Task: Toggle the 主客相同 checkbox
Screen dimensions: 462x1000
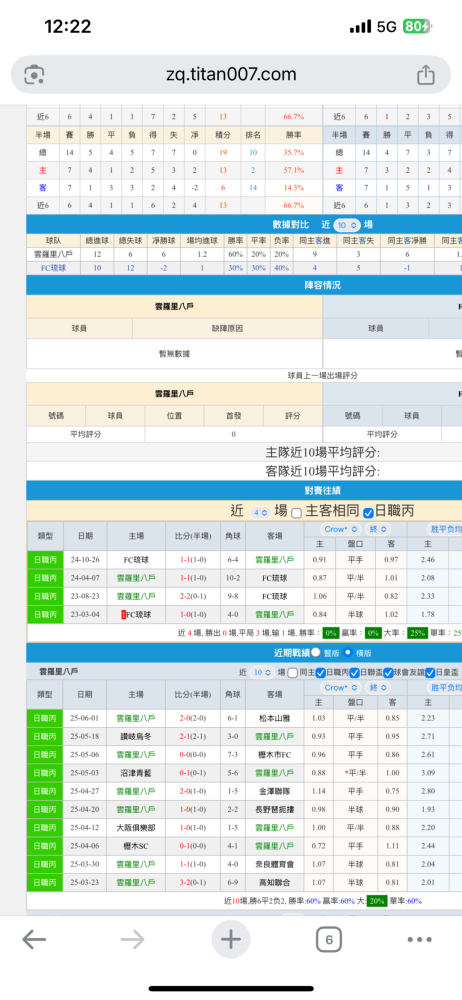Action: [296, 513]
